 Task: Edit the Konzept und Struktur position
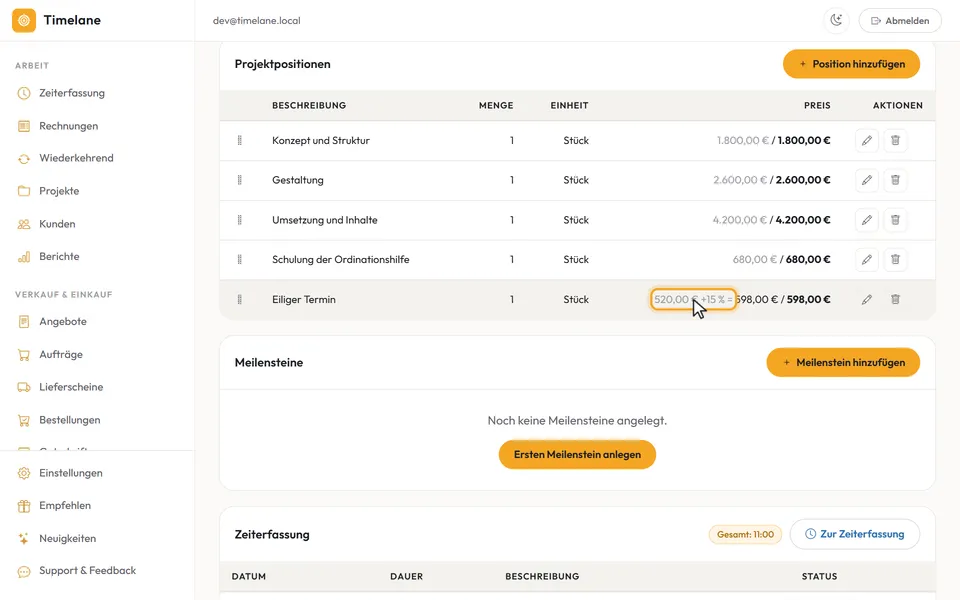tap(866, 141)
